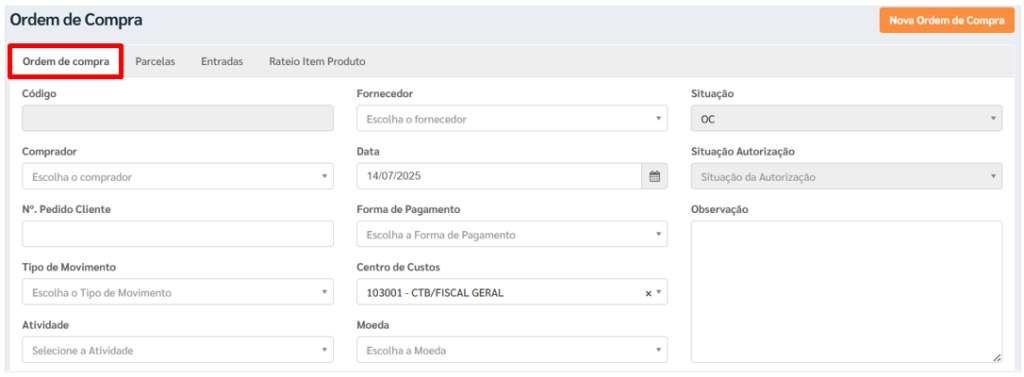Clear Centro de Custos selection with x
This screenshot has height=377, width=1024.
click(648, 294)
